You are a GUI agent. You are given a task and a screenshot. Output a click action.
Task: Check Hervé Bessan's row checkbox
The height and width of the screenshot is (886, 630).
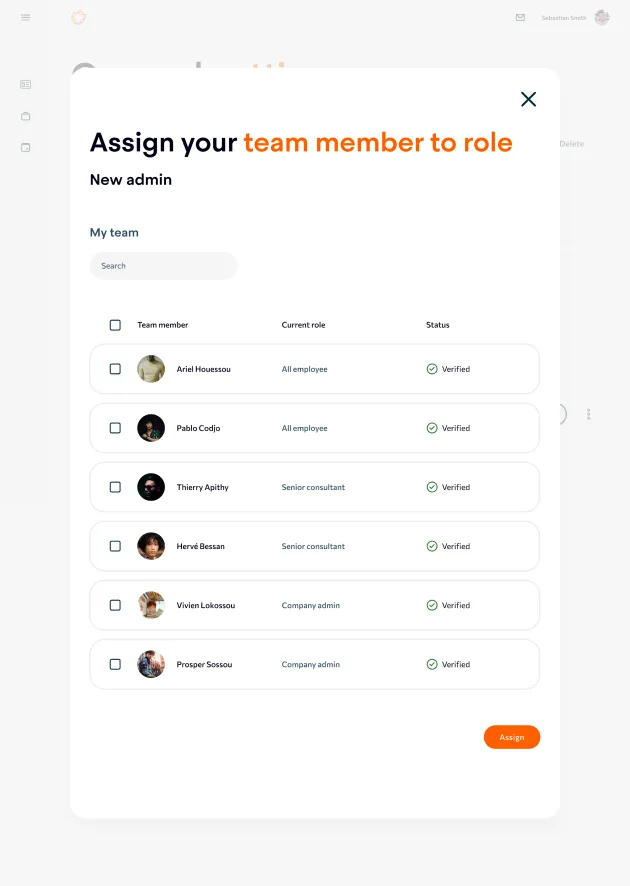tap(115, 546)
